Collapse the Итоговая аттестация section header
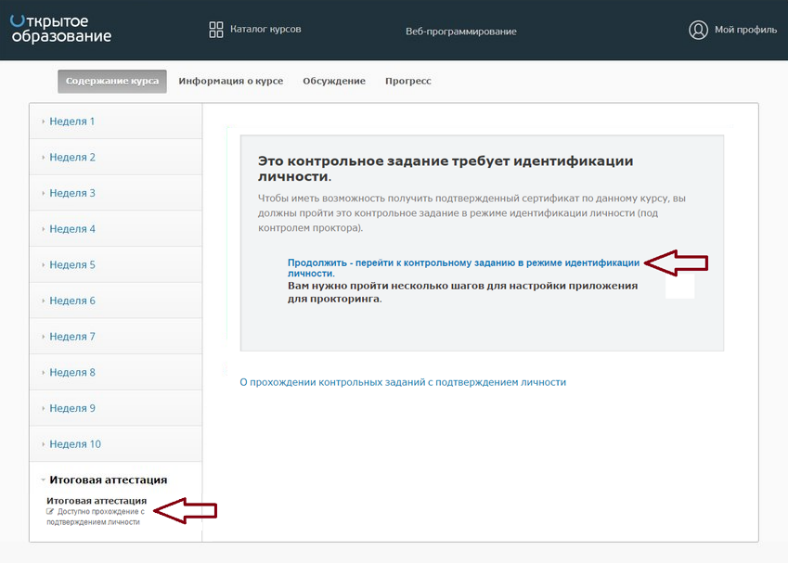This screenshot has width=788, height=563. tap(108, 480)
